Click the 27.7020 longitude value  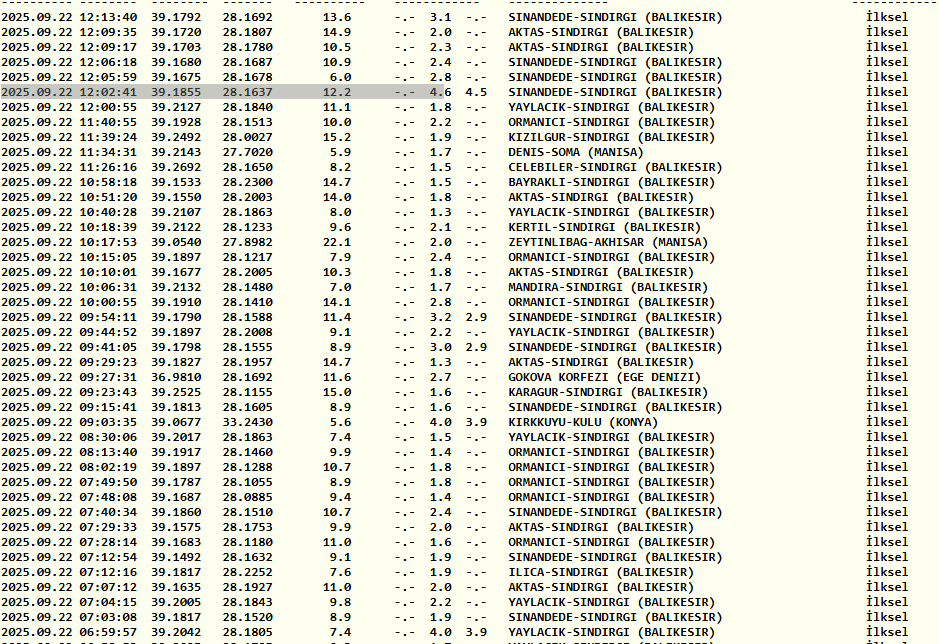click(x=247, y=152)
